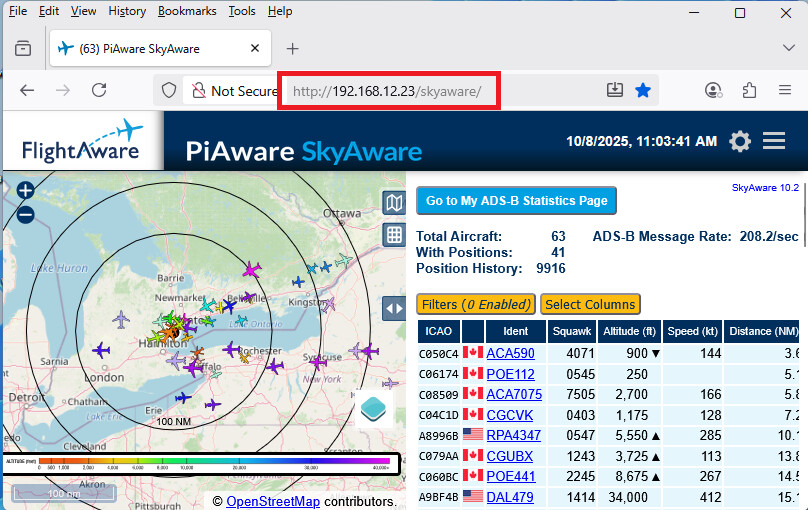The image size is (808, 510).
Task: Open the File menu
Action: click(18, 11)
